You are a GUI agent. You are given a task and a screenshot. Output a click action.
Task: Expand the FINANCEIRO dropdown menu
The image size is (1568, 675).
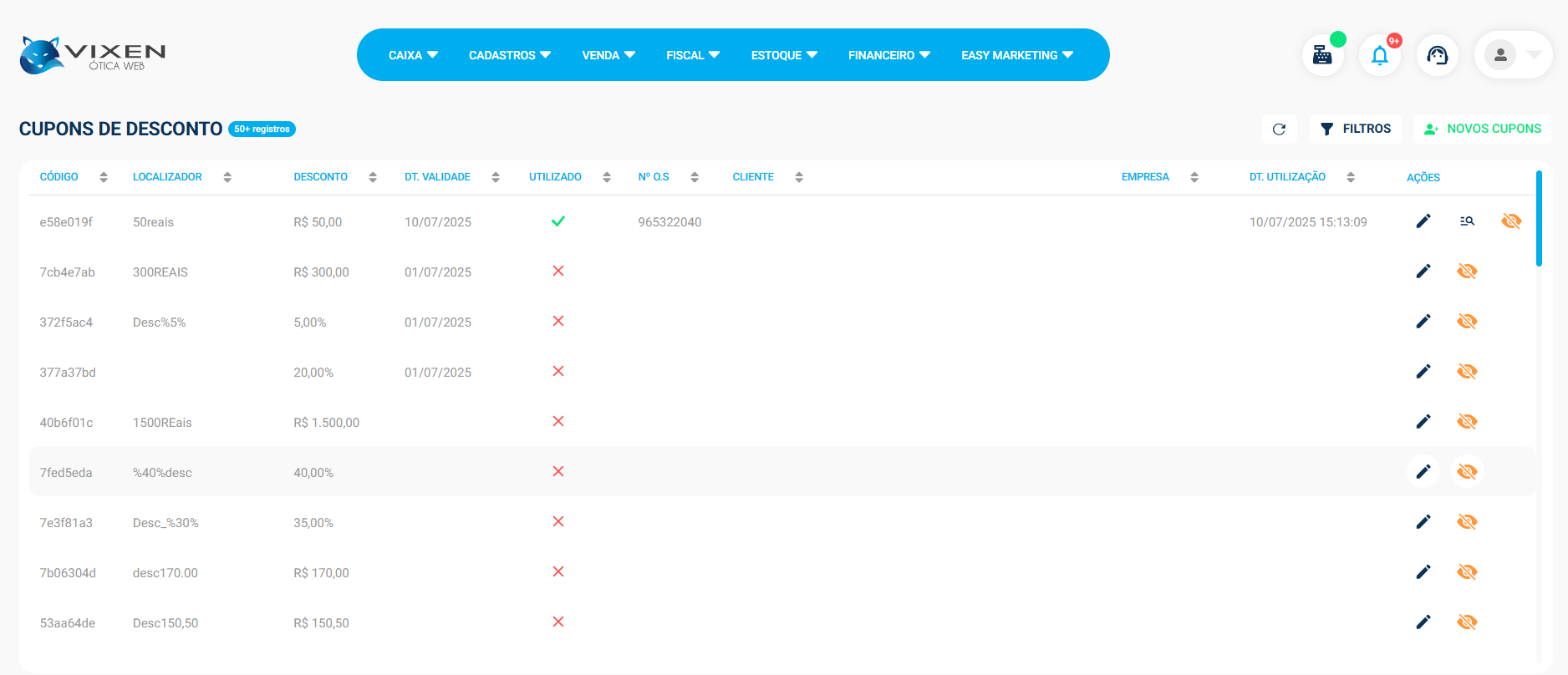point(888,55)
